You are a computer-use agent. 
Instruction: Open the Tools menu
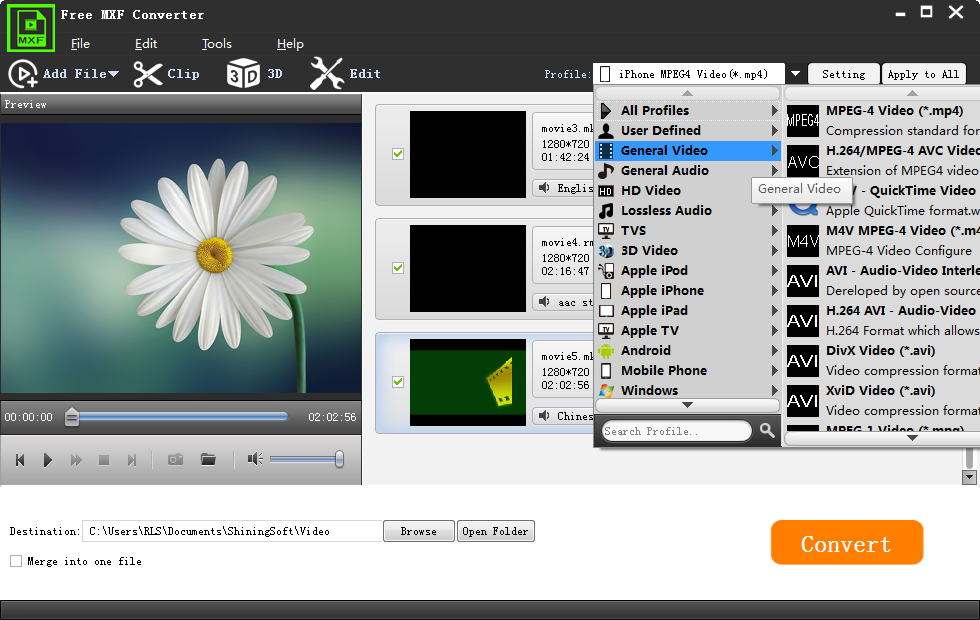point(216,44)
